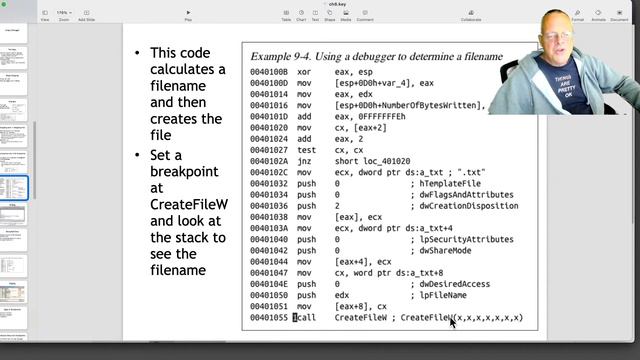Insert a Chart from the toolbar
Screen dimensions: 640x360
(301, 16)
